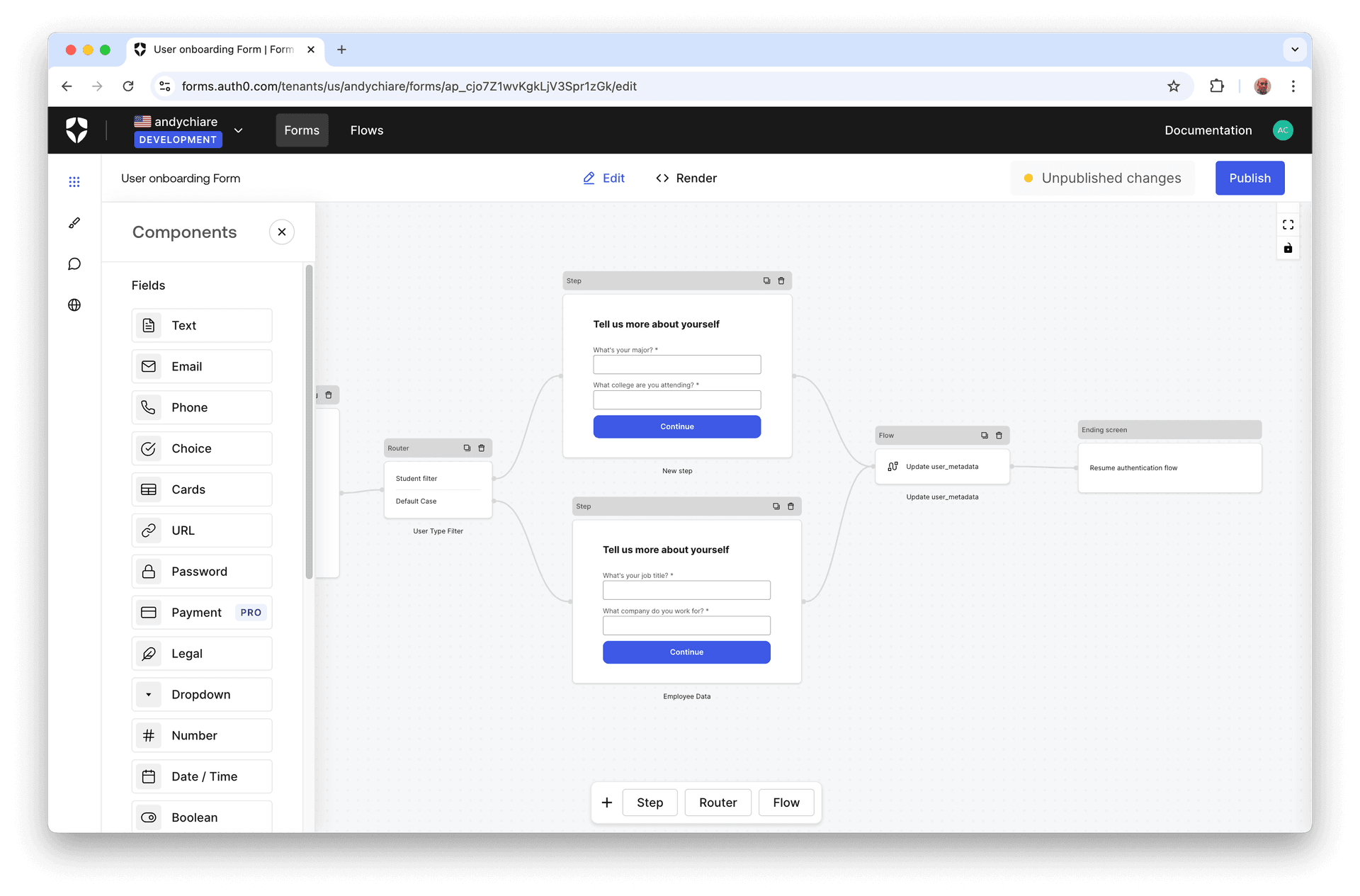Screen dimensions: 1360x896
Task: Click the Components panel scrollbar
Action: (309, 421)
